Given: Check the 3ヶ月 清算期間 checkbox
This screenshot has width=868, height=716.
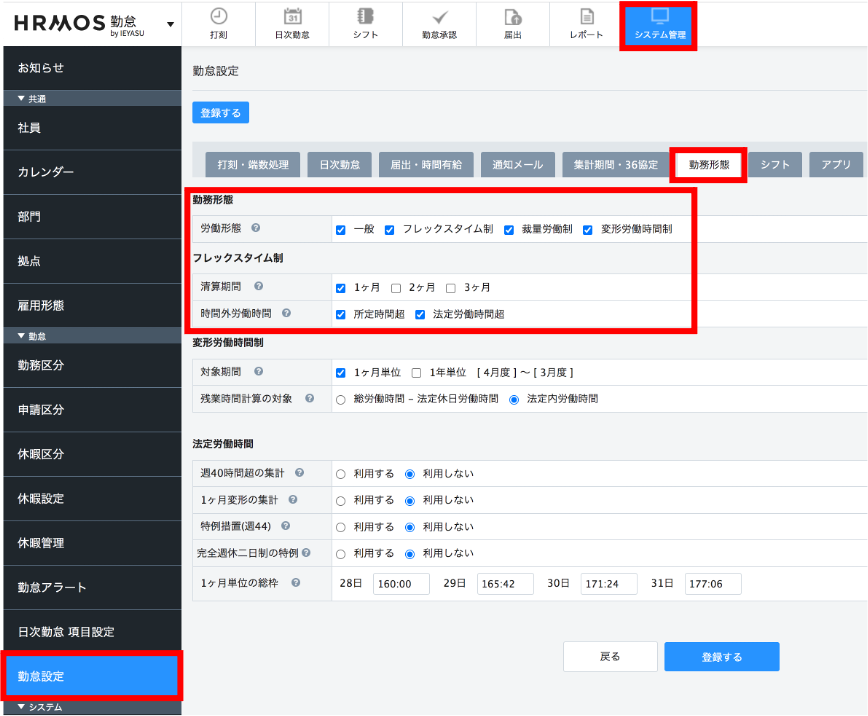Looking at the screenshot, I should pyautogui.click(x=451, y=288).
